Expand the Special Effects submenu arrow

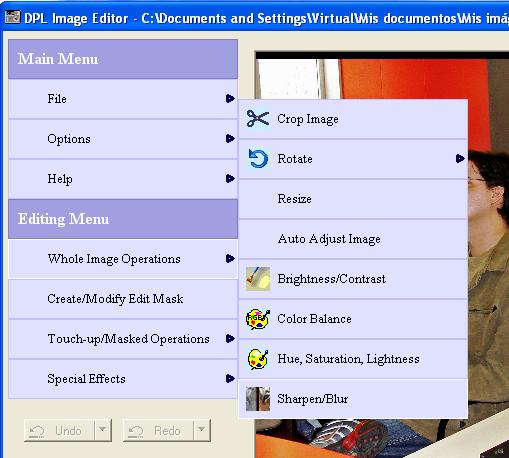(230, 378)
